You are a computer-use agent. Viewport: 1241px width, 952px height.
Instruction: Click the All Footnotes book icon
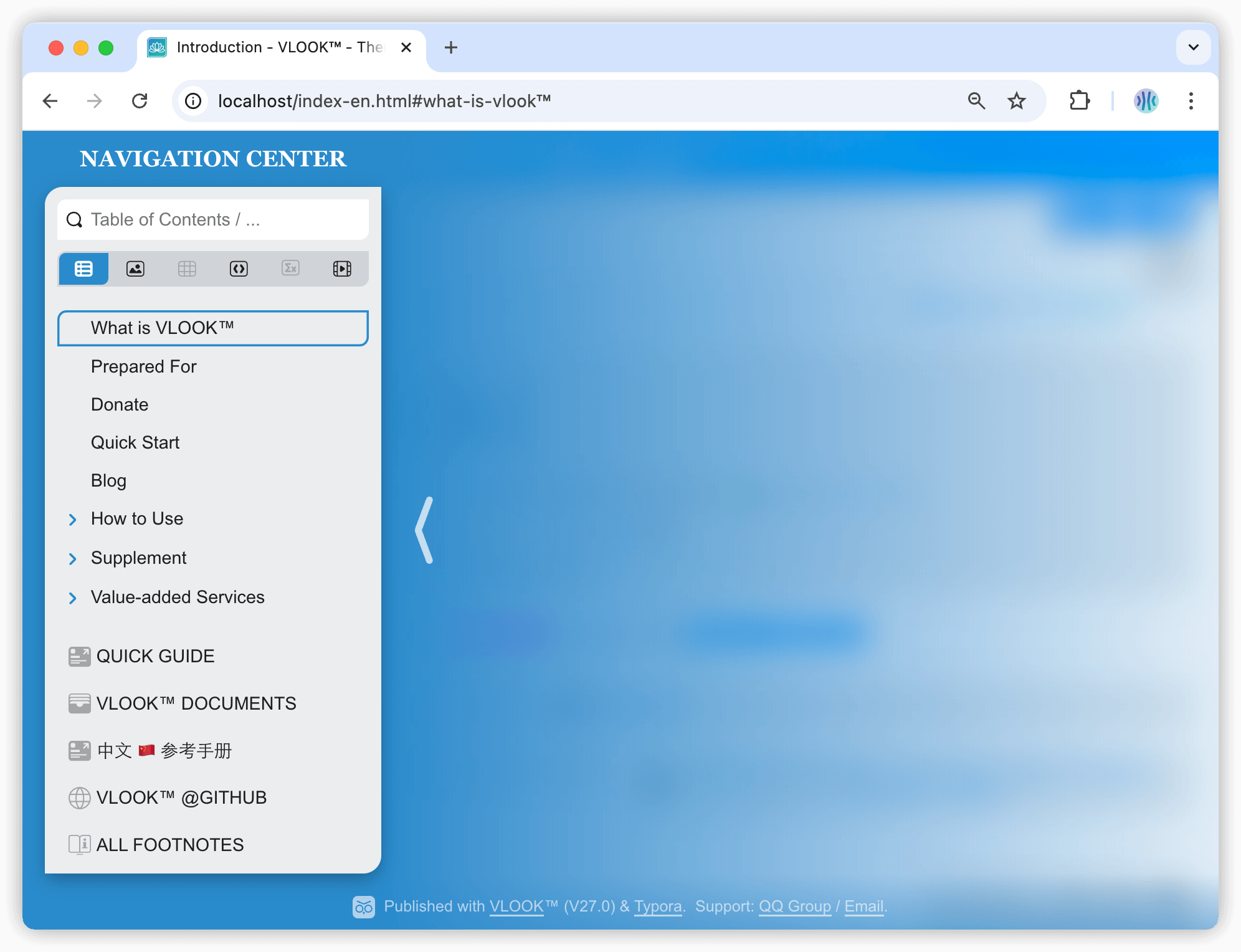(x=79, y=844)
